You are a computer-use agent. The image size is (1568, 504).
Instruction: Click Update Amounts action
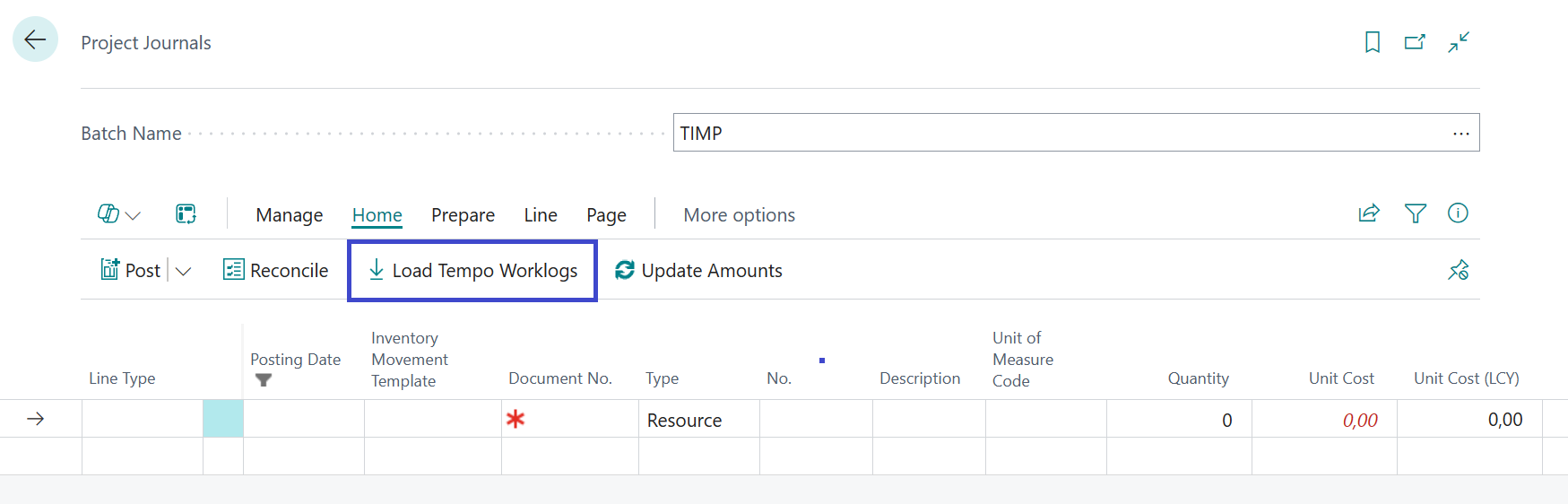point(698,271)
